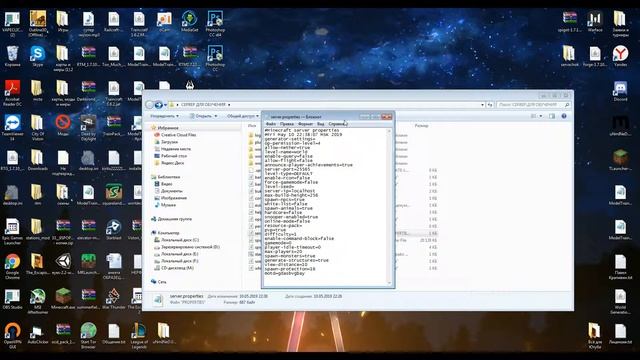Open Загрузки in Explorer sidebar
This screenshot has height=360, width=640.
[169, 142]
